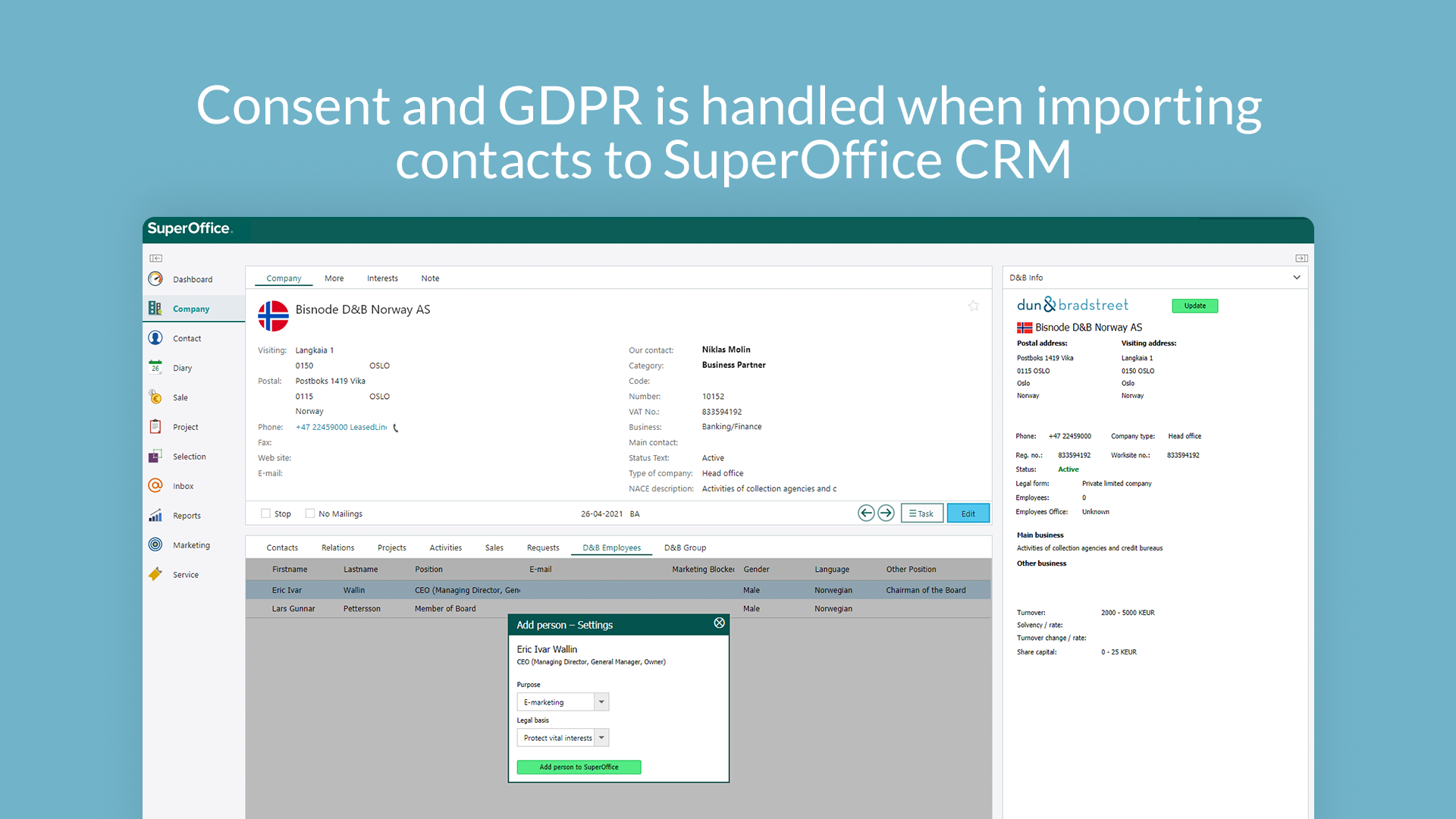Open the Sales tab
1456x819 pixels.
point(494,548)
